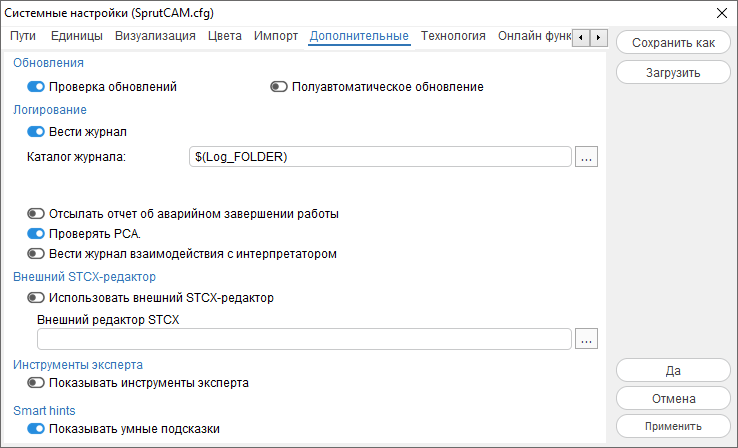Click the Каталог журнала input field
This screenshot has width=738, height=448.
pos(380,157)
